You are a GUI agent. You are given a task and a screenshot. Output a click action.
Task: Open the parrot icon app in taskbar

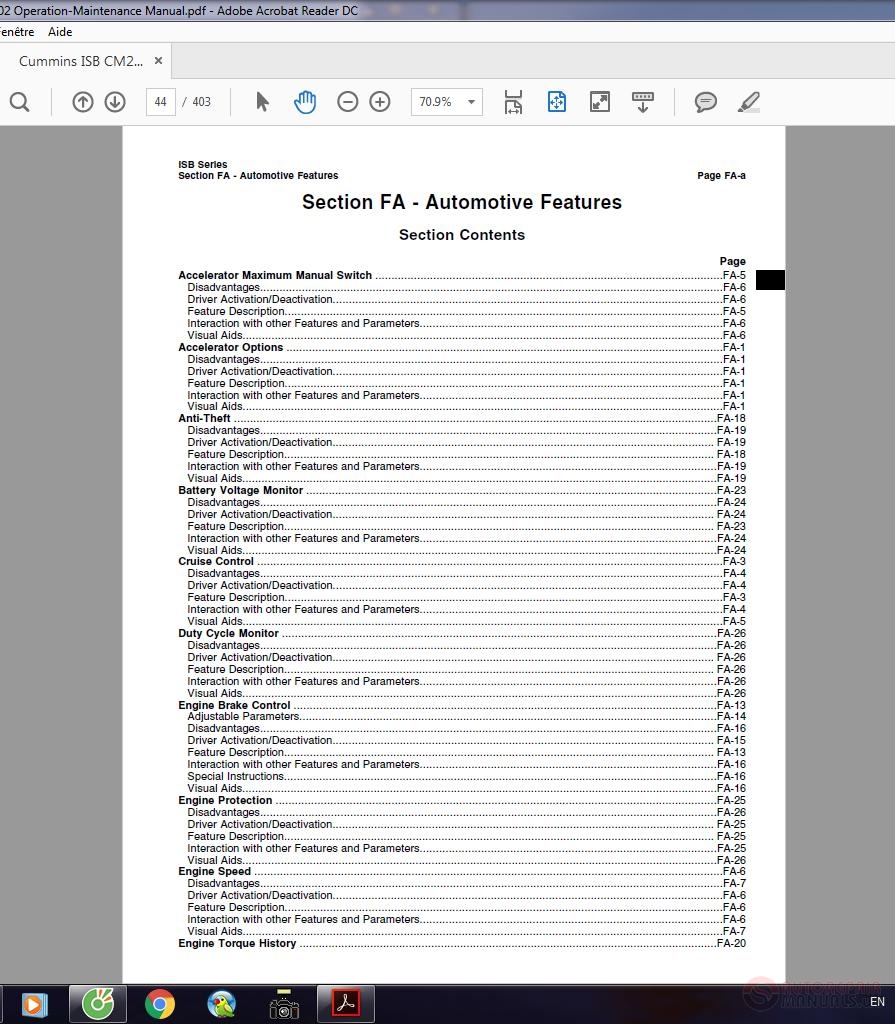click(x=221, y=1004)
